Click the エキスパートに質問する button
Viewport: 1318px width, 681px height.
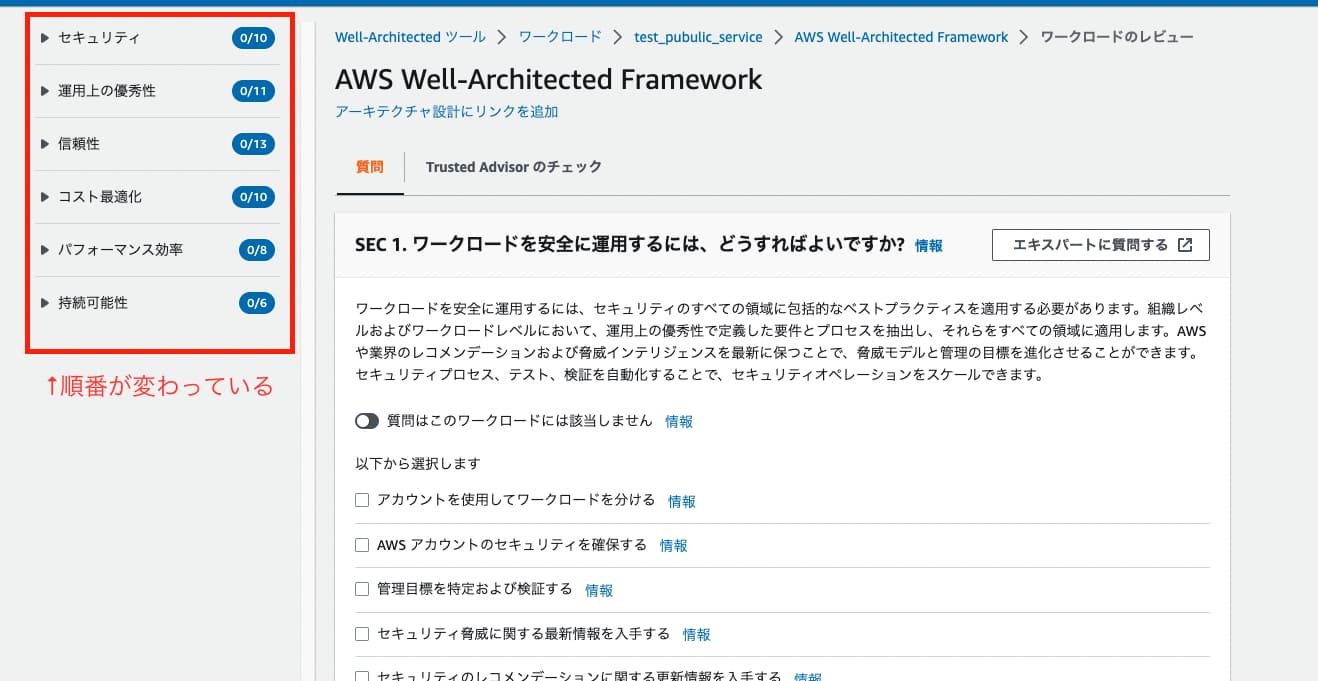click(x=1100, y=245)
